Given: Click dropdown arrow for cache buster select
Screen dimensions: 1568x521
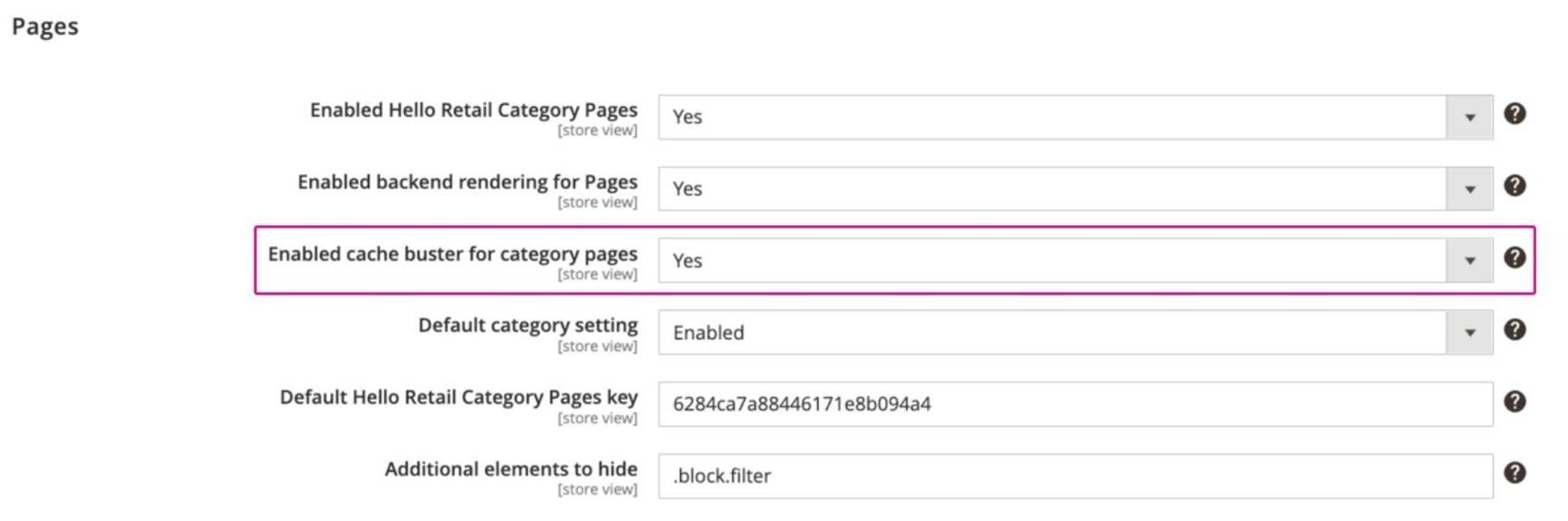Looking at the screenshot, I should [1470, 261].
